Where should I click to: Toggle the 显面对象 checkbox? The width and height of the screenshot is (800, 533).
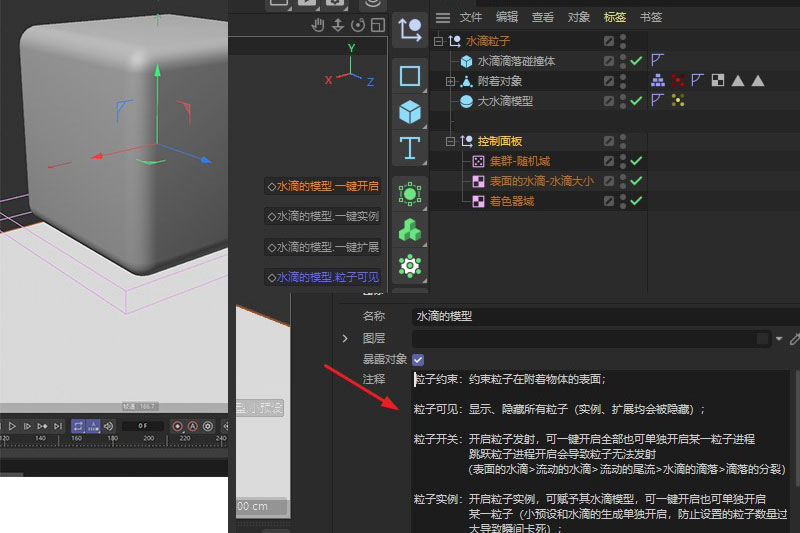pyautogui.click(x=418, y=360)
